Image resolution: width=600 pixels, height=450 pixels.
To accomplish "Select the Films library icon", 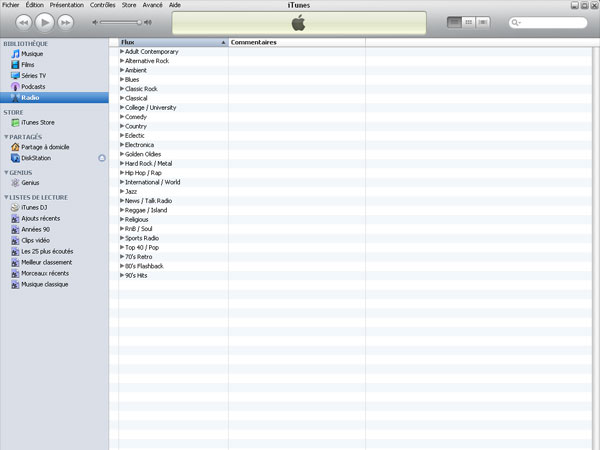I will click(x=15, y=65).
